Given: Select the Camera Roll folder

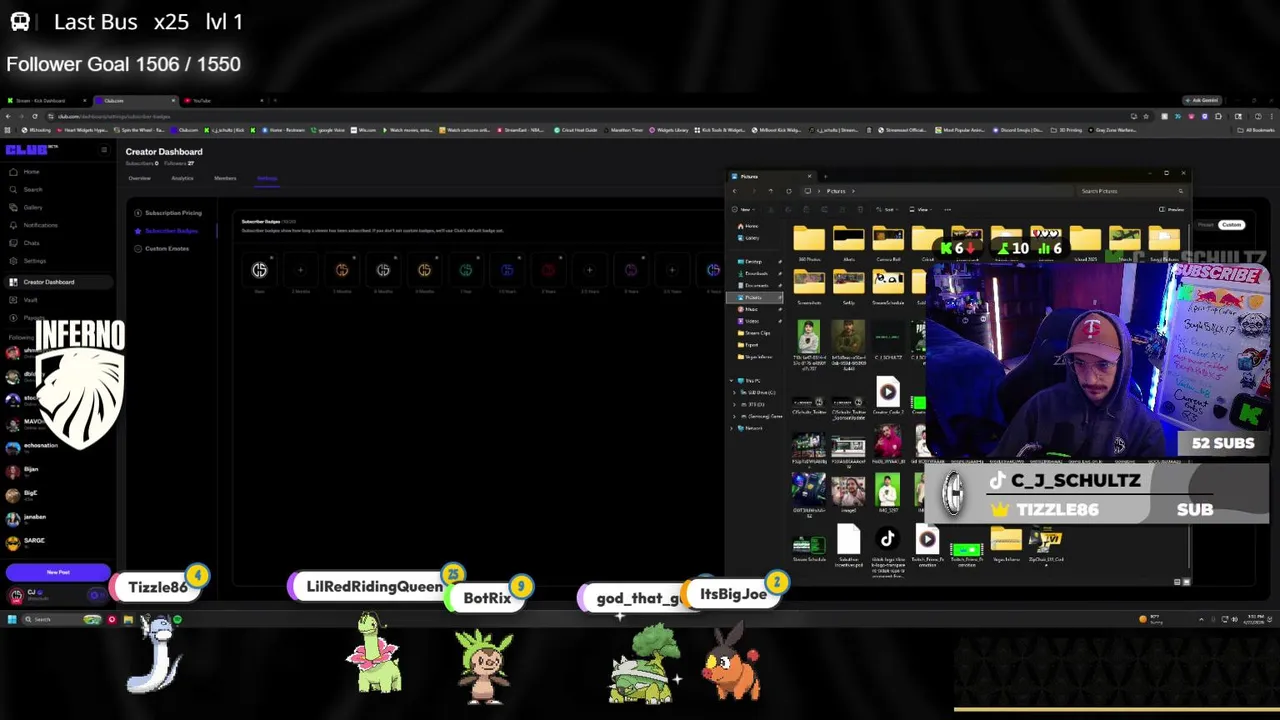Looking at the screenshot, I should pos(888,244).
